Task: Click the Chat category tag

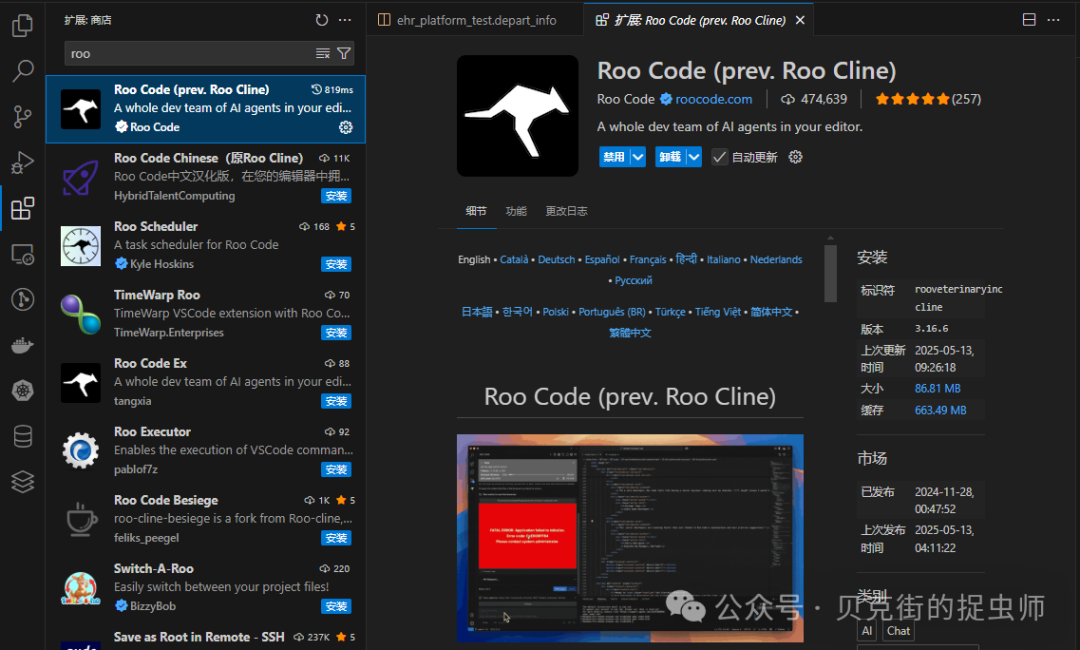Action: 898,631
